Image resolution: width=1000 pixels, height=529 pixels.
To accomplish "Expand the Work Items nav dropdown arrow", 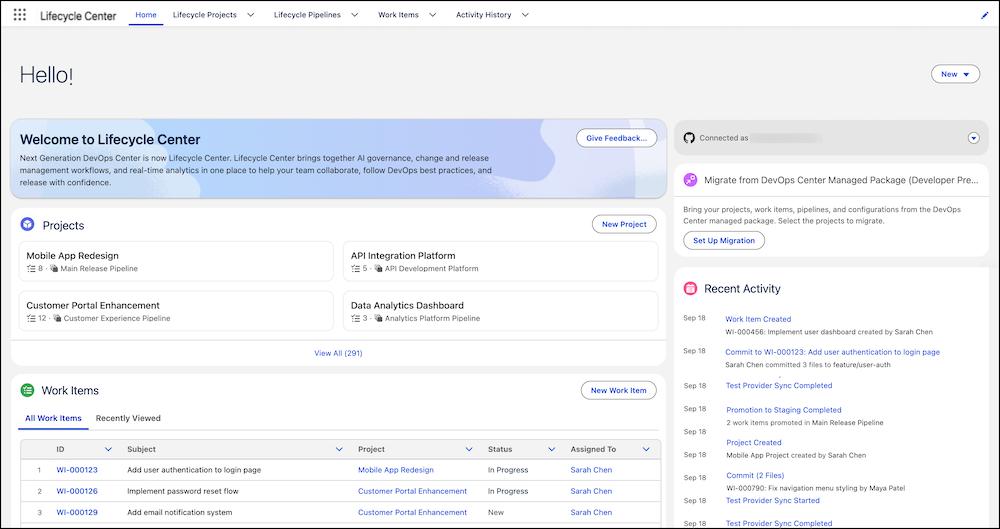I will tap(433, 15).
